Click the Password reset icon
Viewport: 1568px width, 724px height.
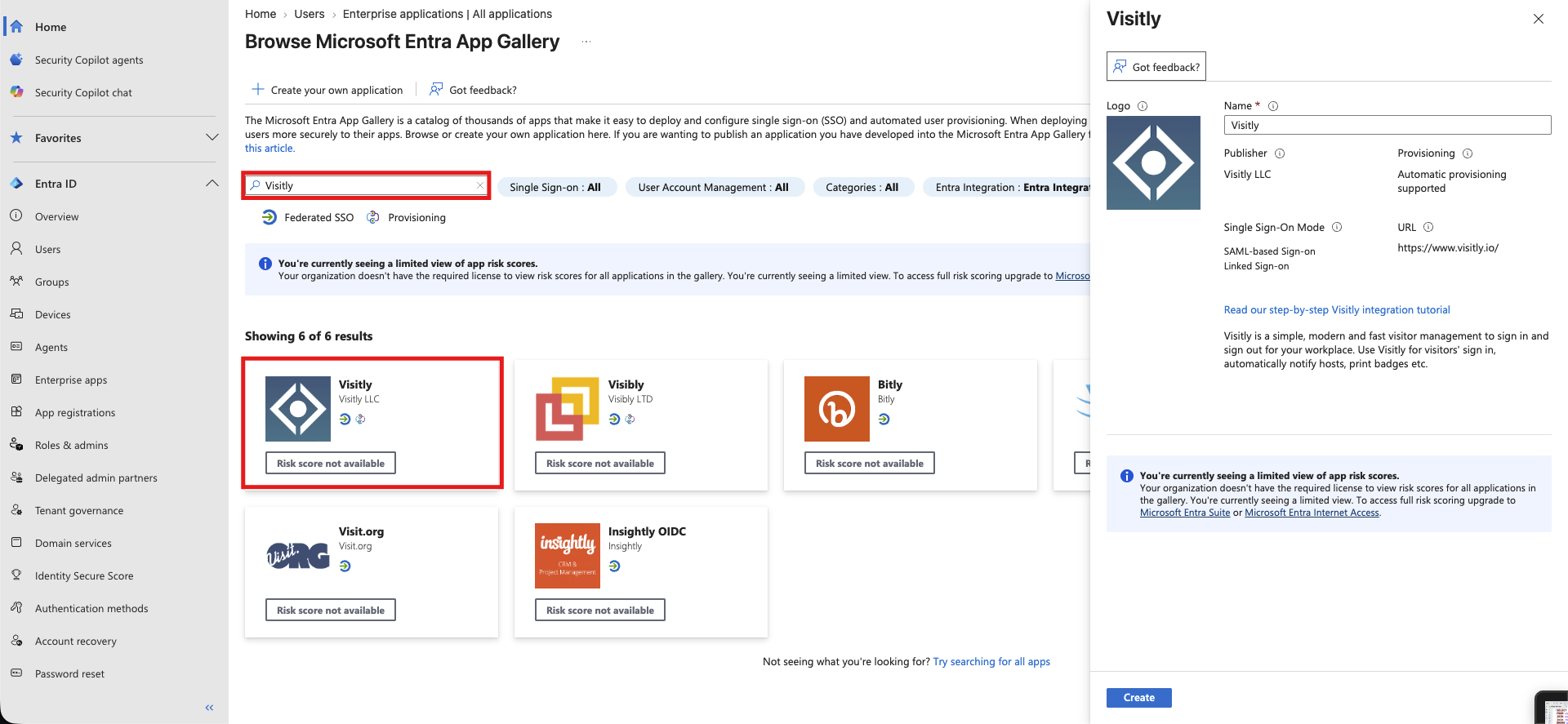[x=16, y=673]
